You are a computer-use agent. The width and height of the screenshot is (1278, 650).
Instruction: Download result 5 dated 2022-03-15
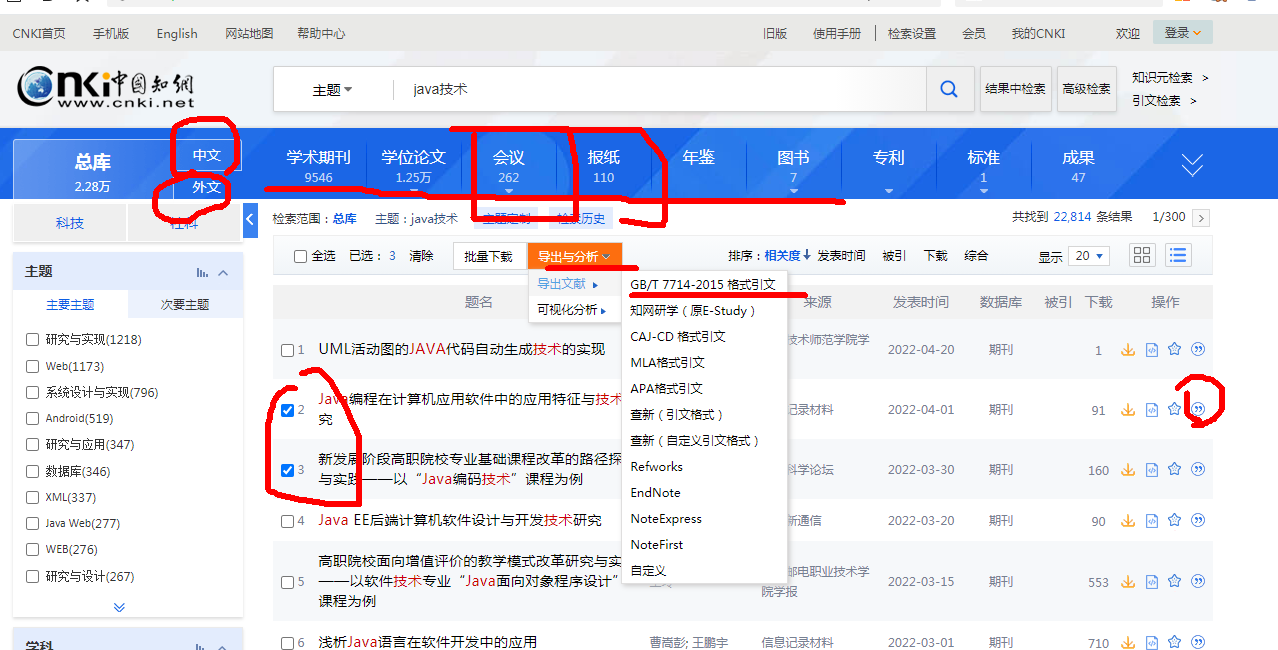point(1128,581)
